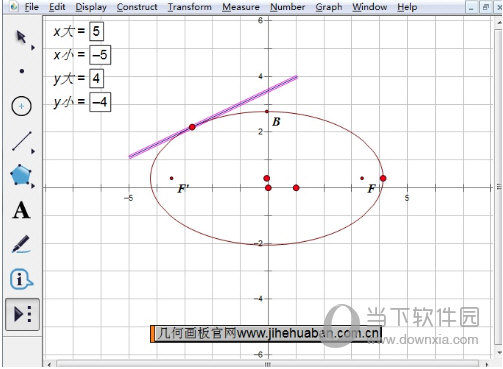Pick the Marker pen tool
The image size is (503, 369).
click(21, 244)
